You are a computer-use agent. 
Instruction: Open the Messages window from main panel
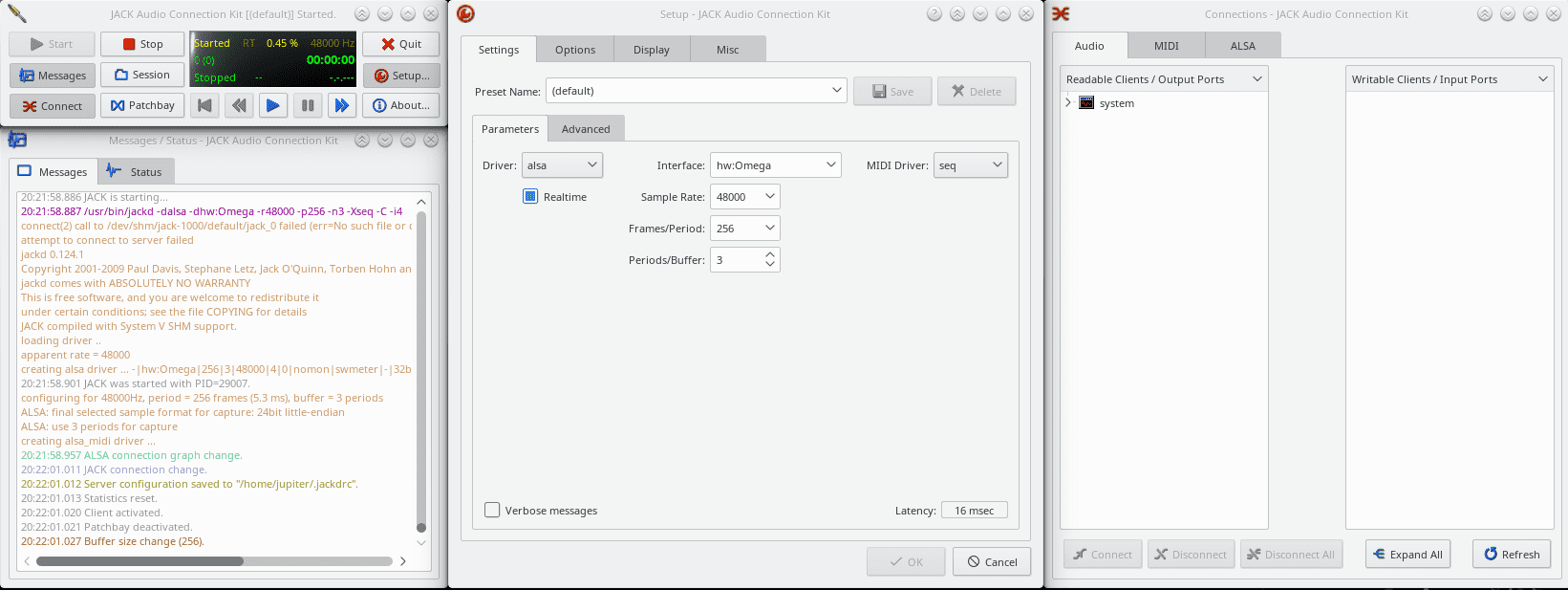pos(53,76)
